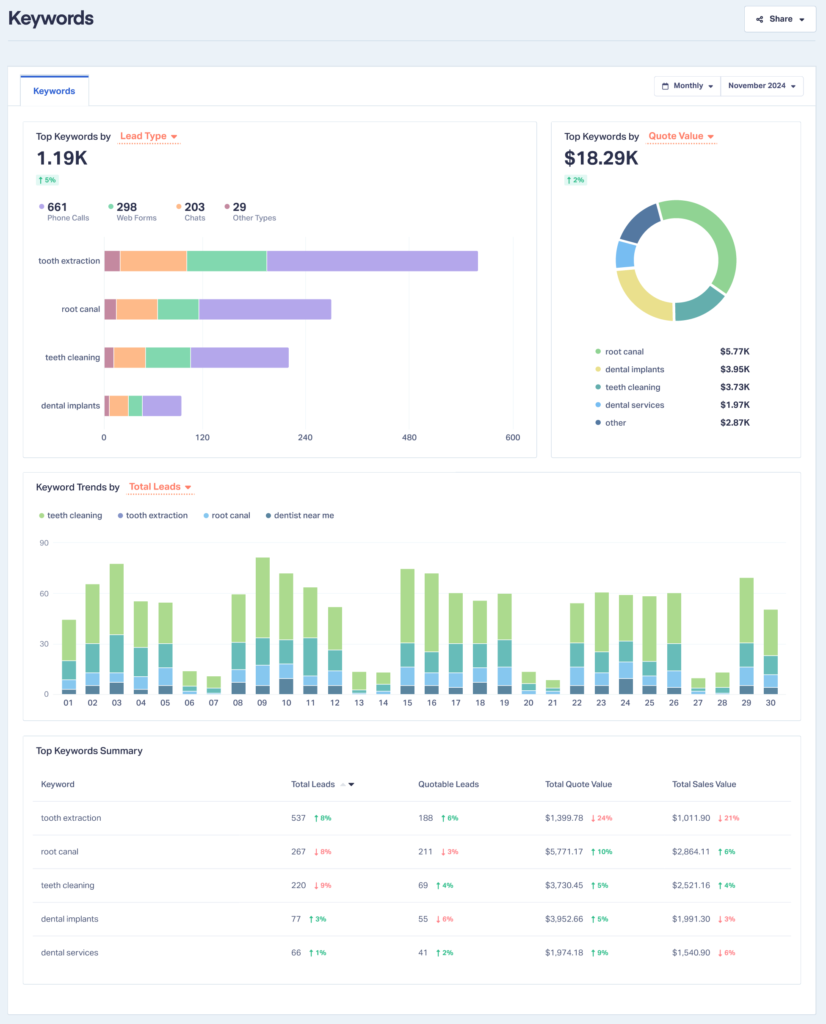The height and width of the screenshot is (1024, 826).
Task: Click the Total Sales Value column header
Action: point(704,784)
